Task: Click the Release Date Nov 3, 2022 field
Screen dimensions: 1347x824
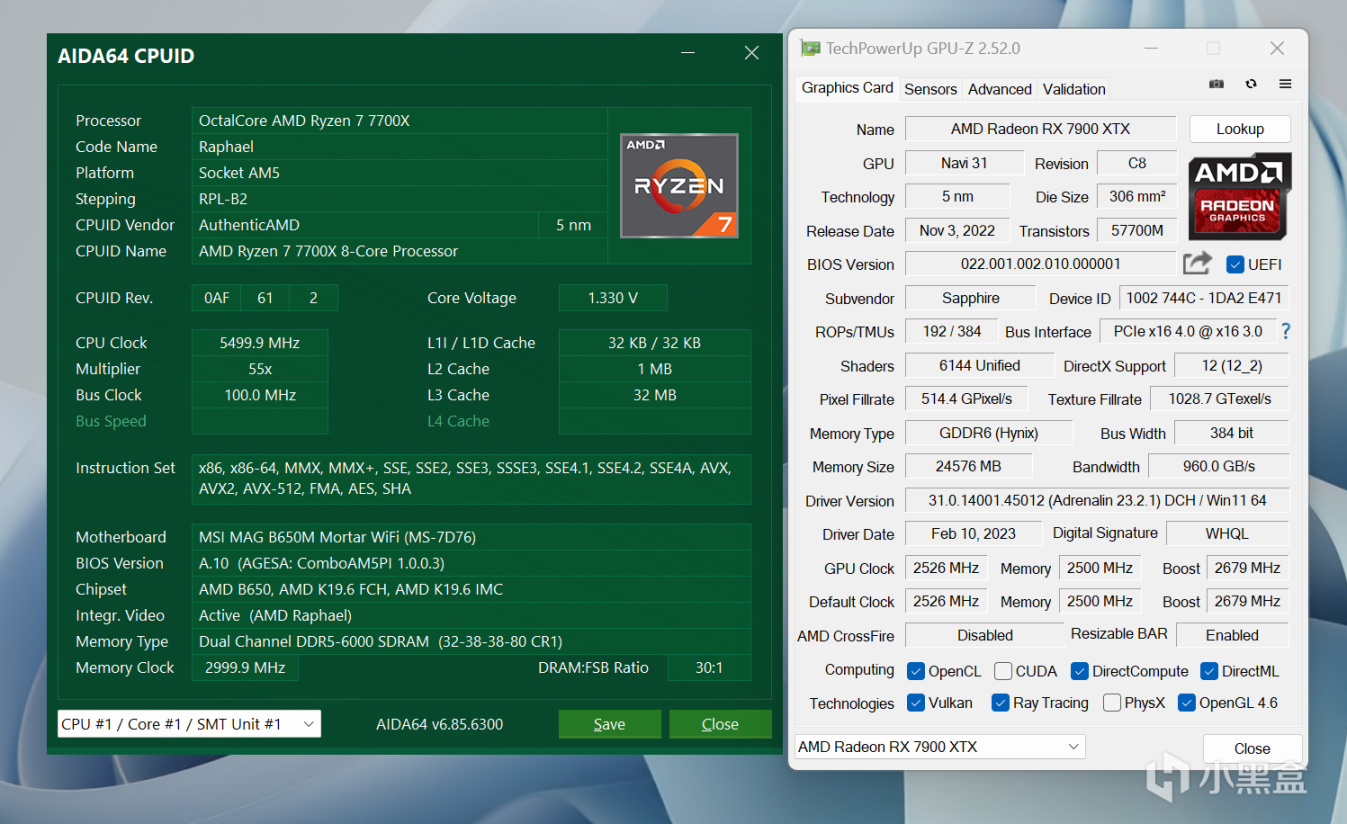Action: 957,230
